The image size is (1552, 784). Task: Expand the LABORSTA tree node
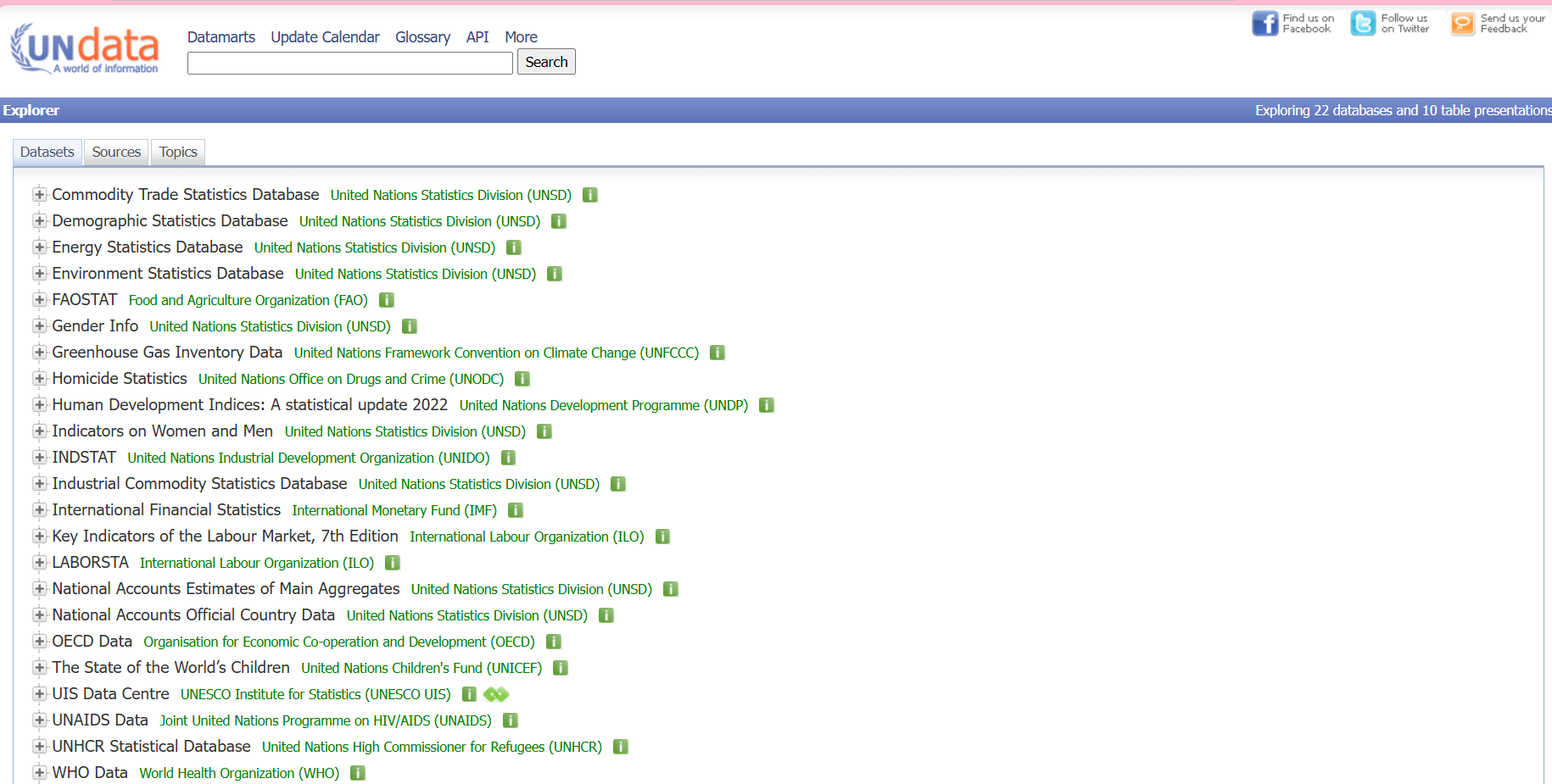click(39, 562)
